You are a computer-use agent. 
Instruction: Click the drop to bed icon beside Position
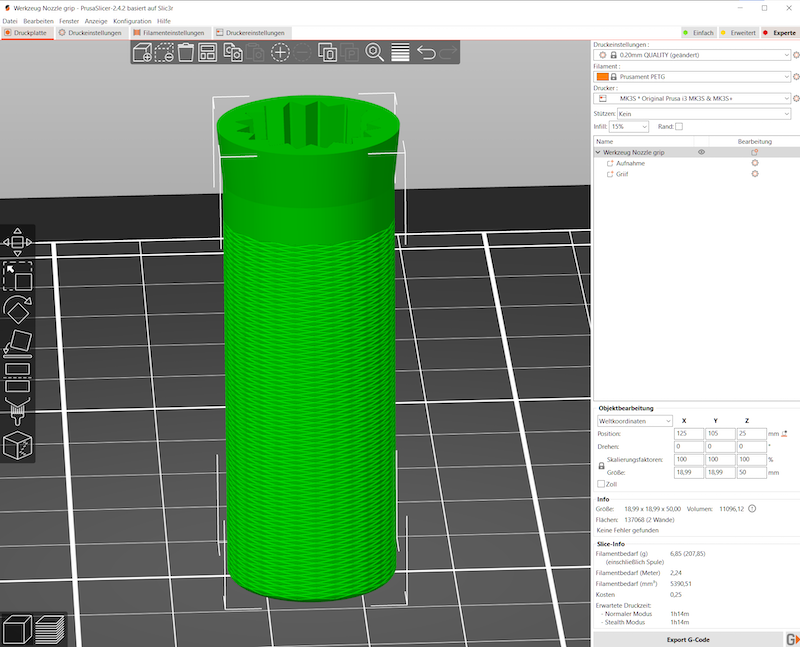(x=784, y=434)
